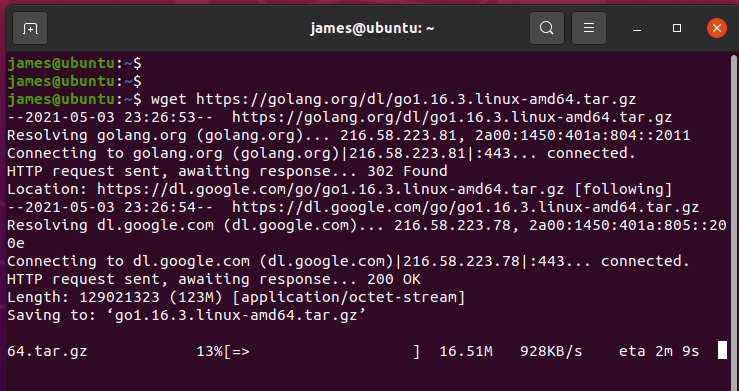
Task: Click the saved filename after 'Saving to:'
Action: (240, 316)
